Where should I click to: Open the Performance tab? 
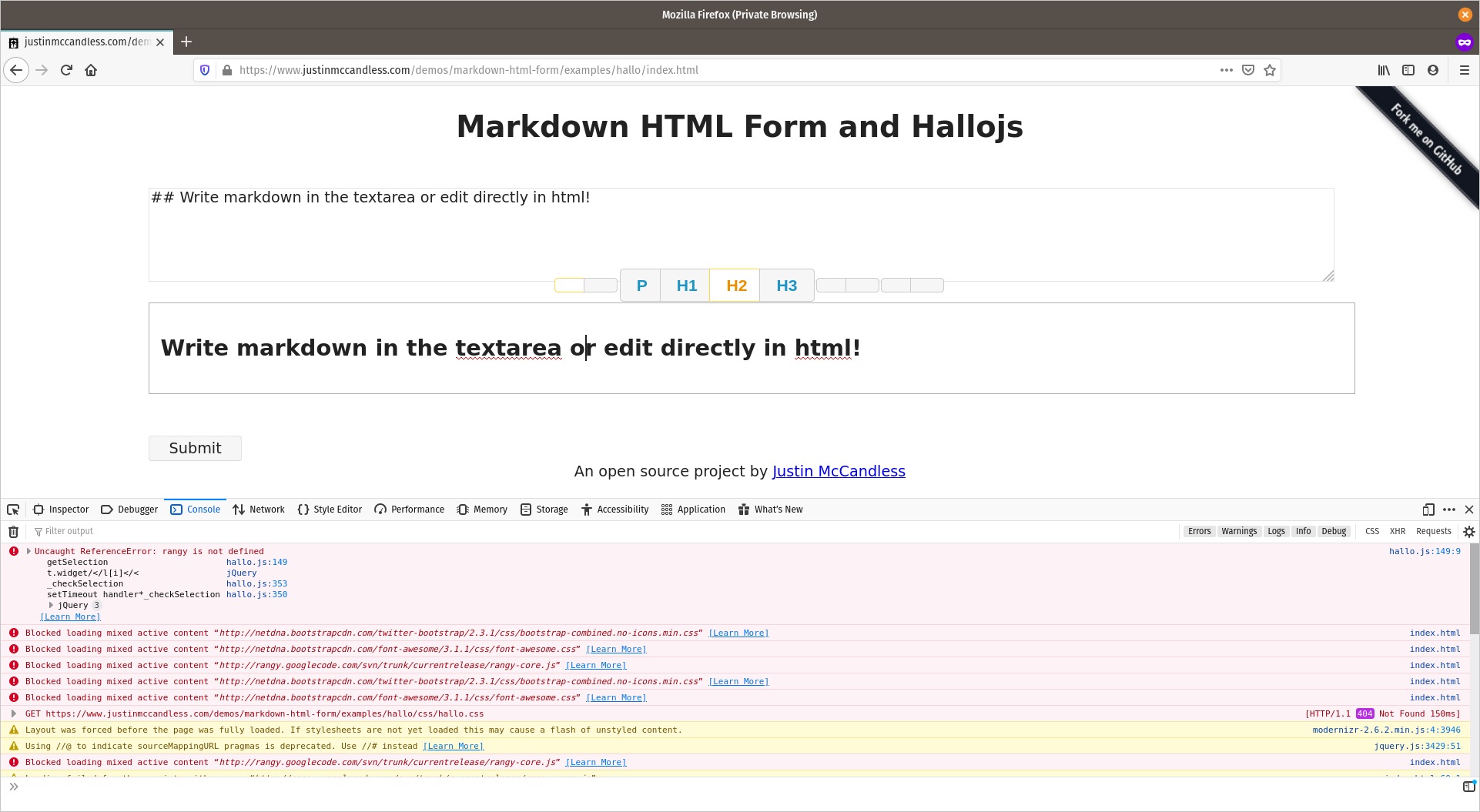pyautogui.click(x=410, y=510)
